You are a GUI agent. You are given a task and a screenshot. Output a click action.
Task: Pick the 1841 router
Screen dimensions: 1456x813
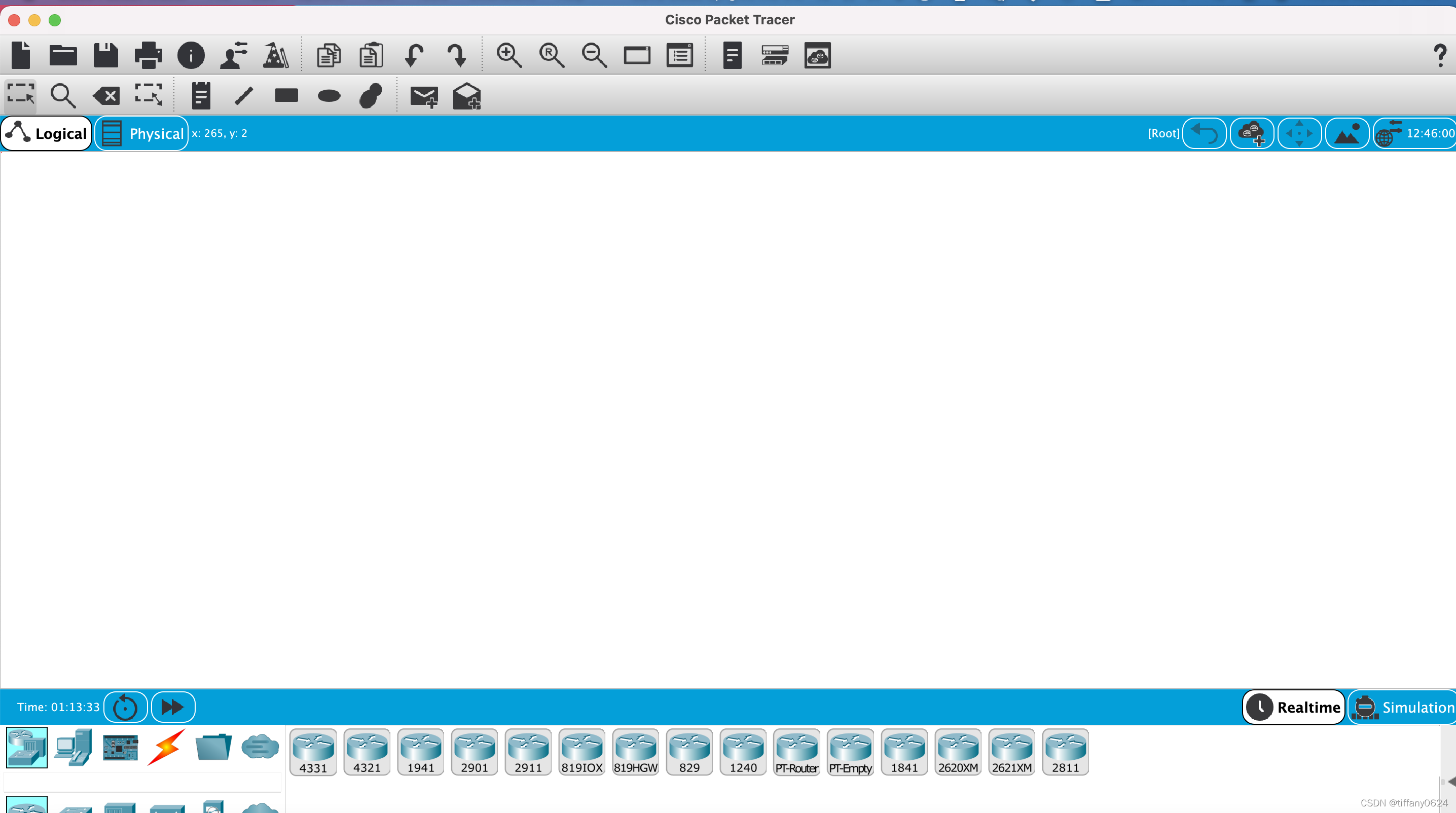click(904, 752)
